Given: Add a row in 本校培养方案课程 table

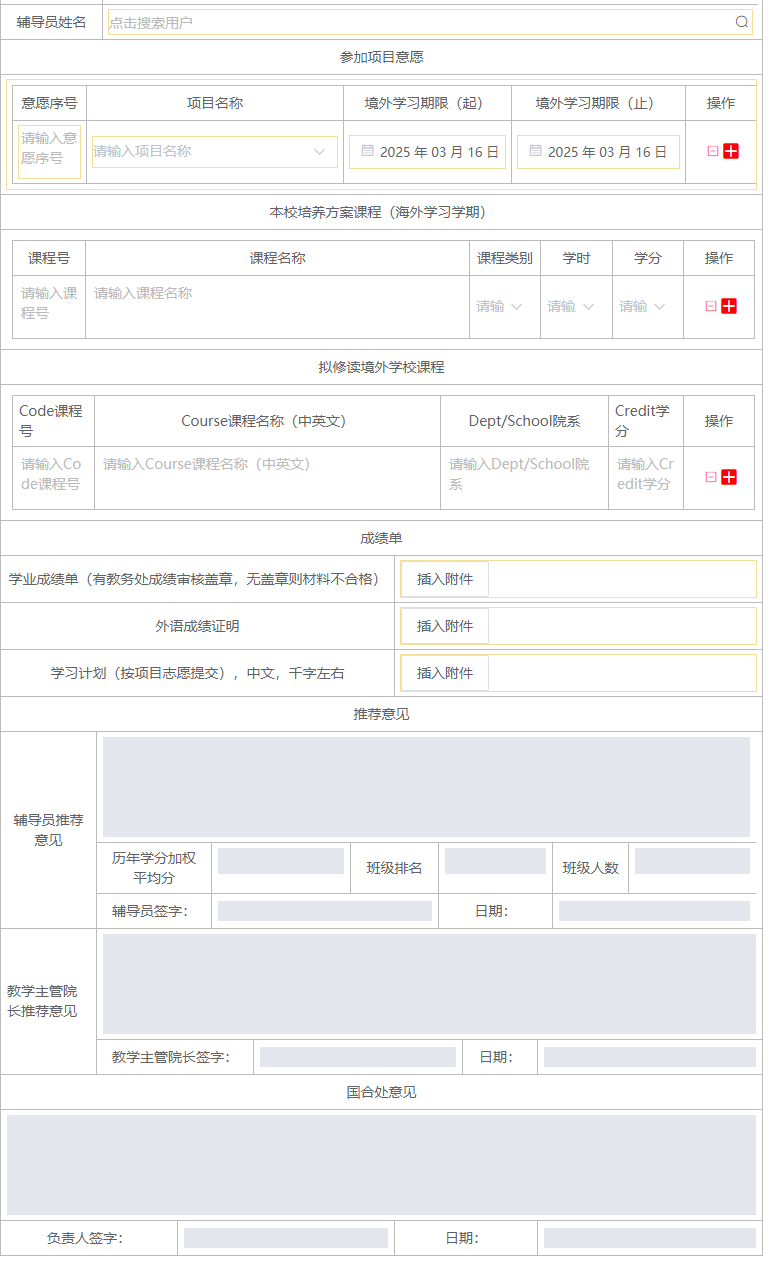Looking at the screenshot, I should click(x=729, y=306).
